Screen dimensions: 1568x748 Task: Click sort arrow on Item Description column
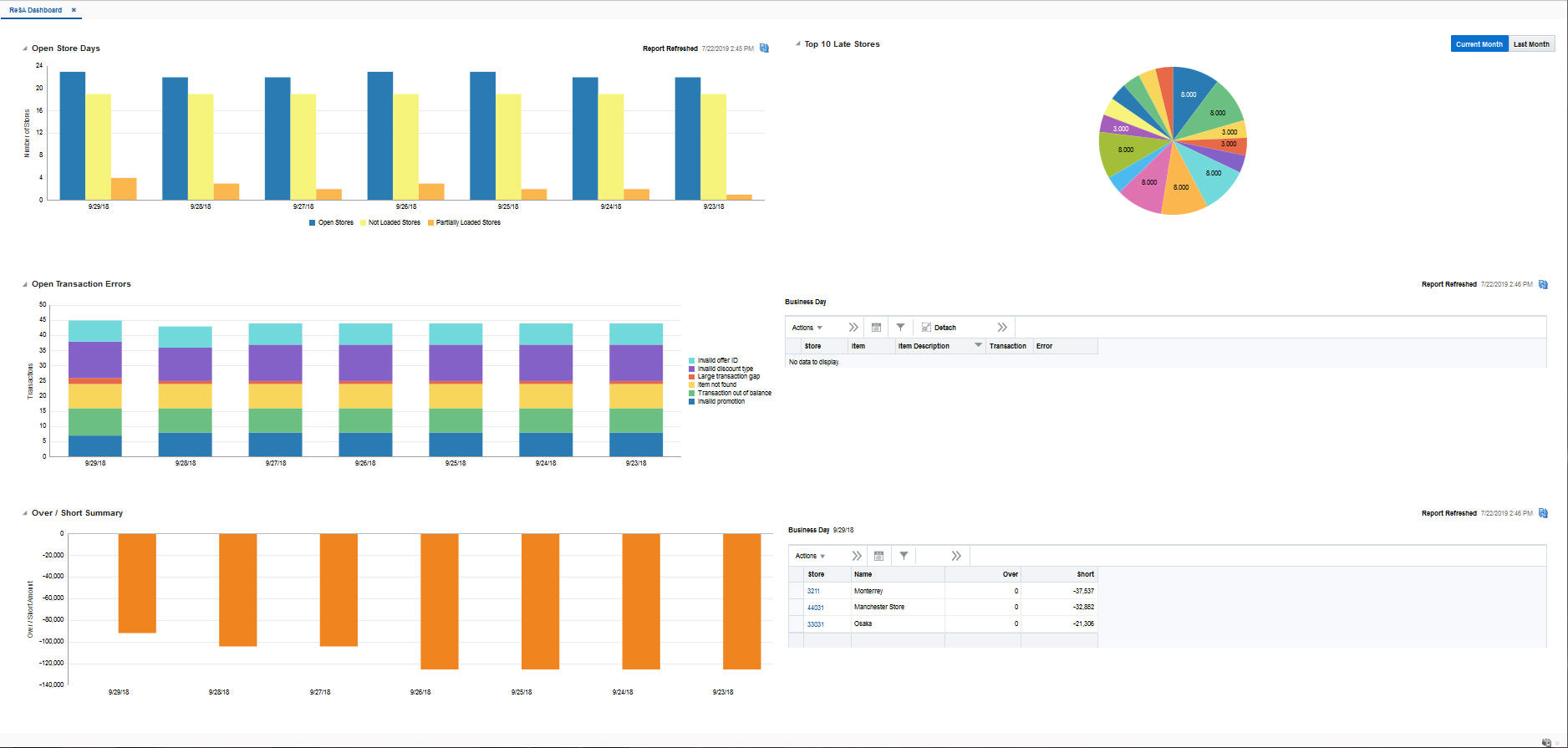click(x=978, y=345)
